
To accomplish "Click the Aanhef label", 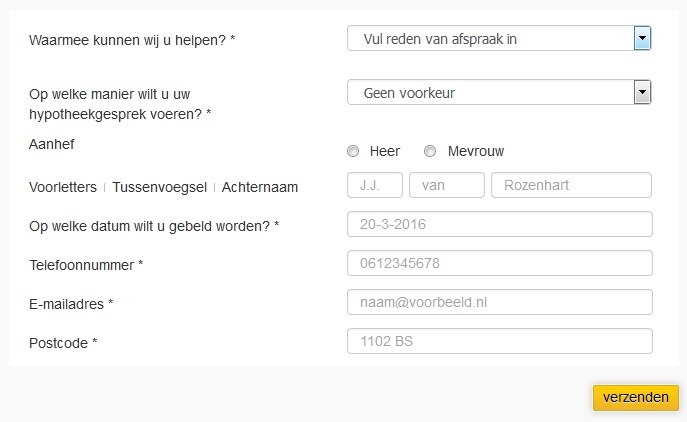I will [x=52, y=144].
